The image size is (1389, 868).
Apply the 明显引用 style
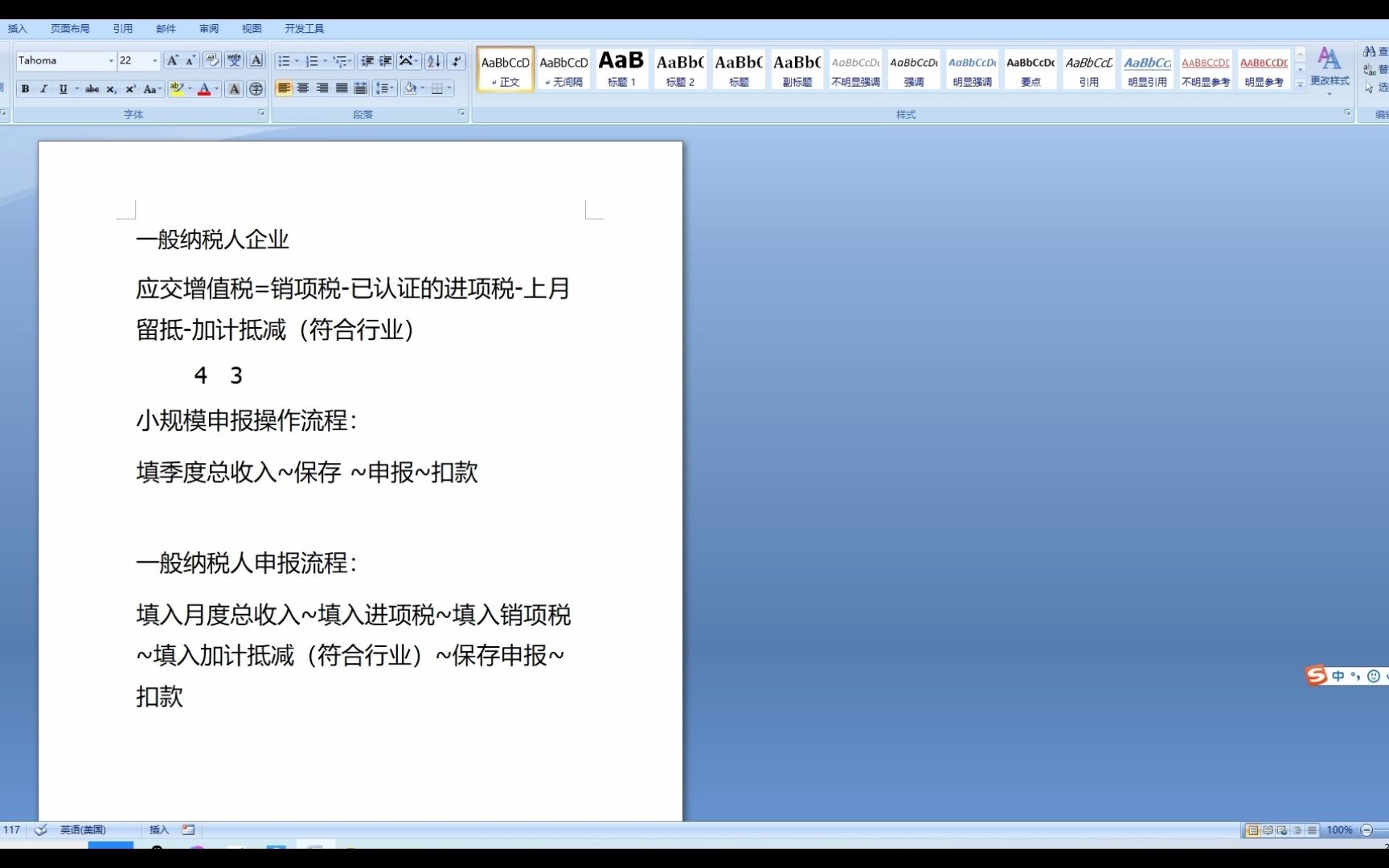point(1147,69)
